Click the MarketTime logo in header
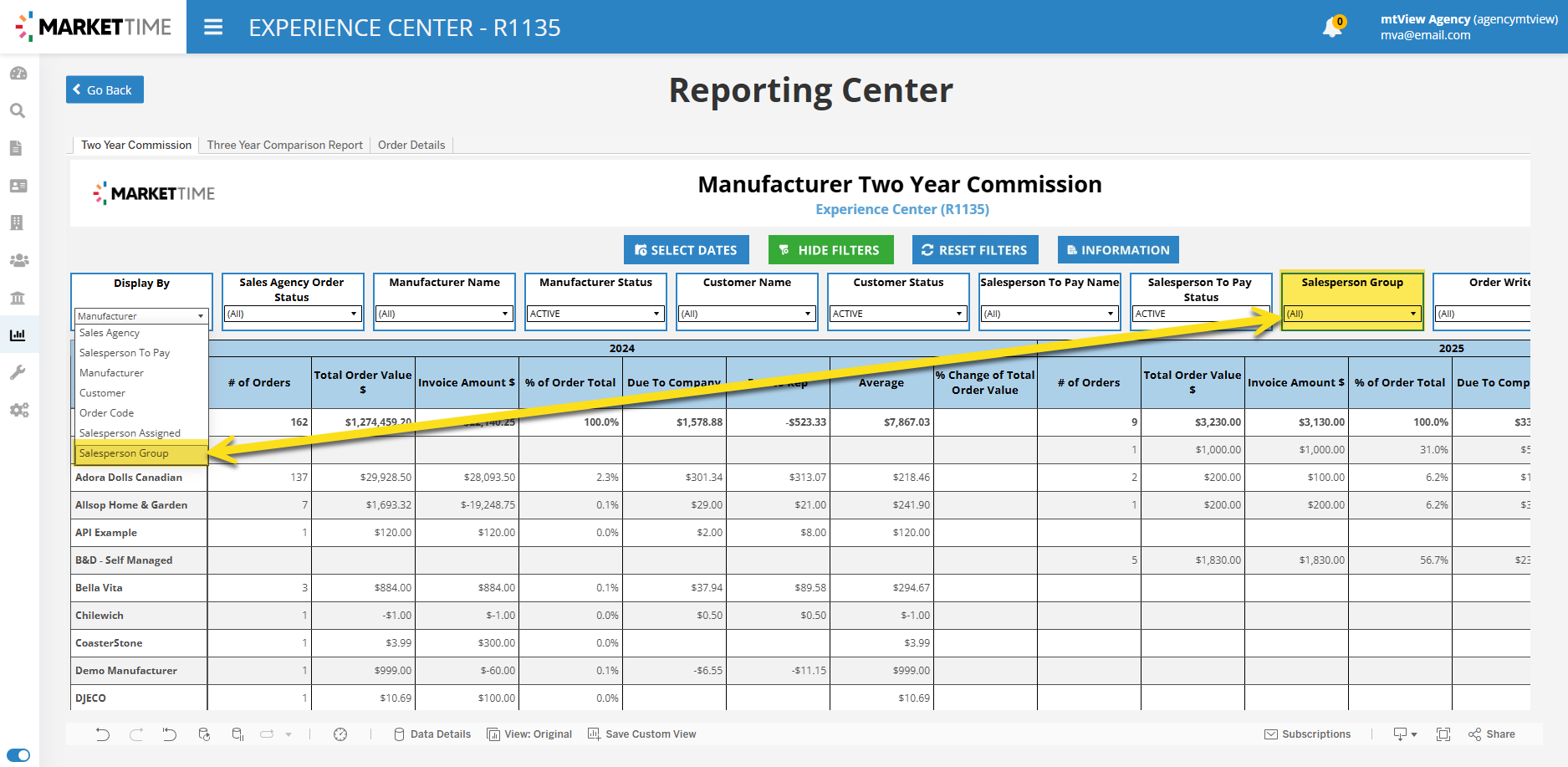Screen dimensions: 1568x767 tap(94, 27)
